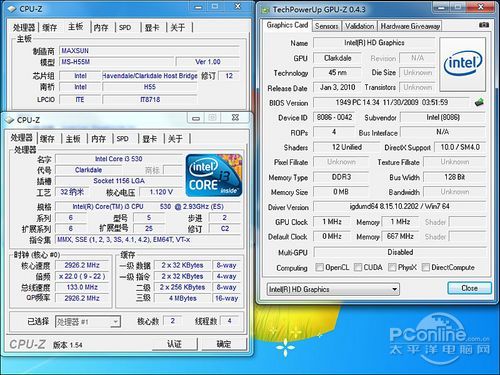Click the MAXSUN manufacturer field
The height and width of the screenshot is (375, 500).
pyautogui.click(x=149, y=51)
